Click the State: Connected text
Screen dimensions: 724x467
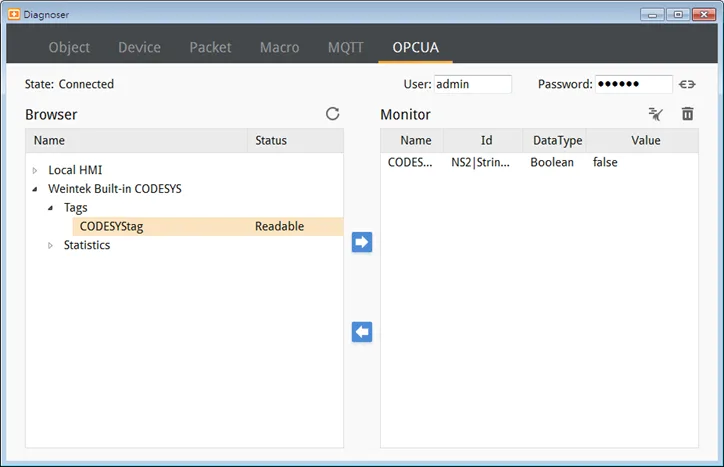(x=69, y=84)
